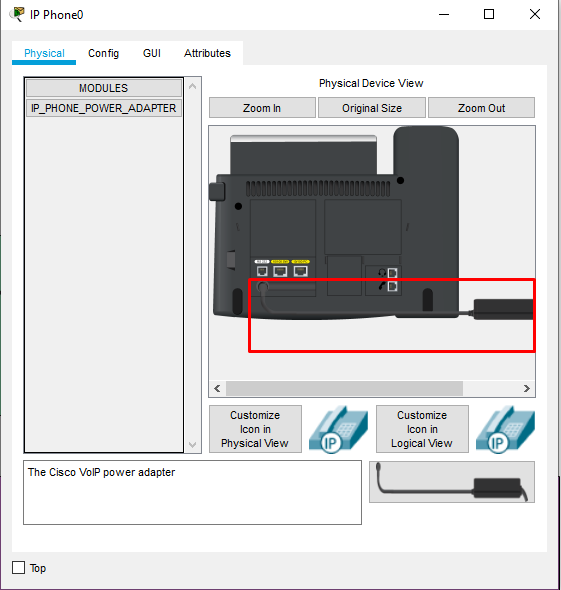Click the rightmost yellow-labeled Ethernet port
The width and height of the screenshot is (561, 590).
coord(301,271)
